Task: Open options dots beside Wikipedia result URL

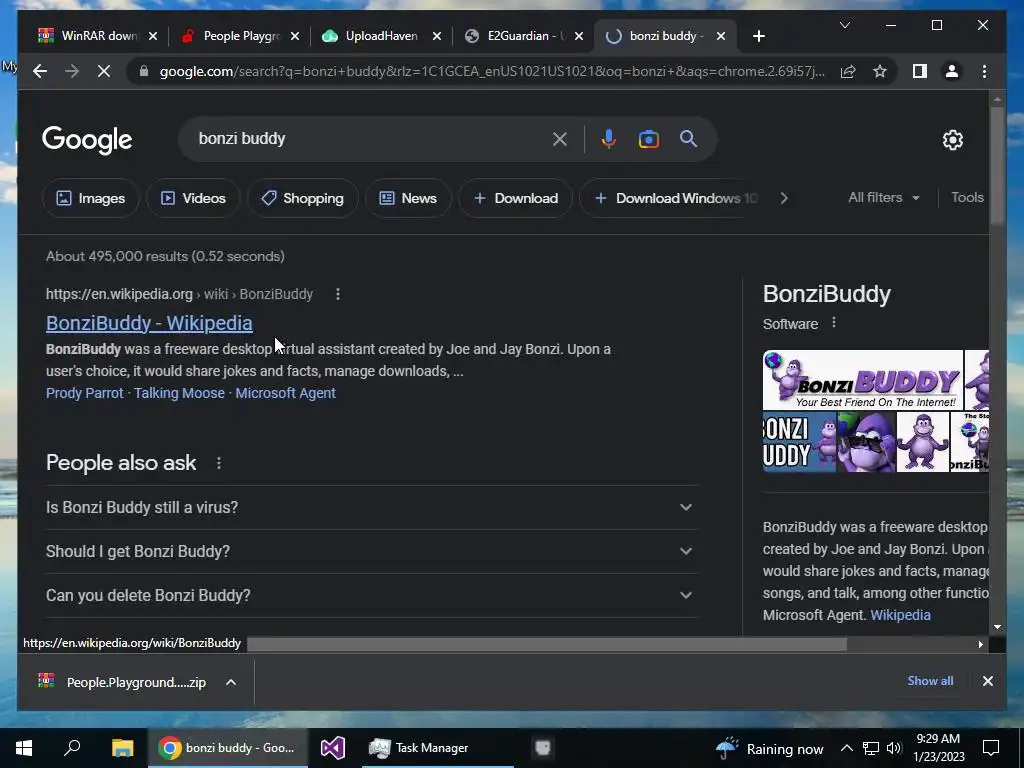Action: [x=338, y=294]
